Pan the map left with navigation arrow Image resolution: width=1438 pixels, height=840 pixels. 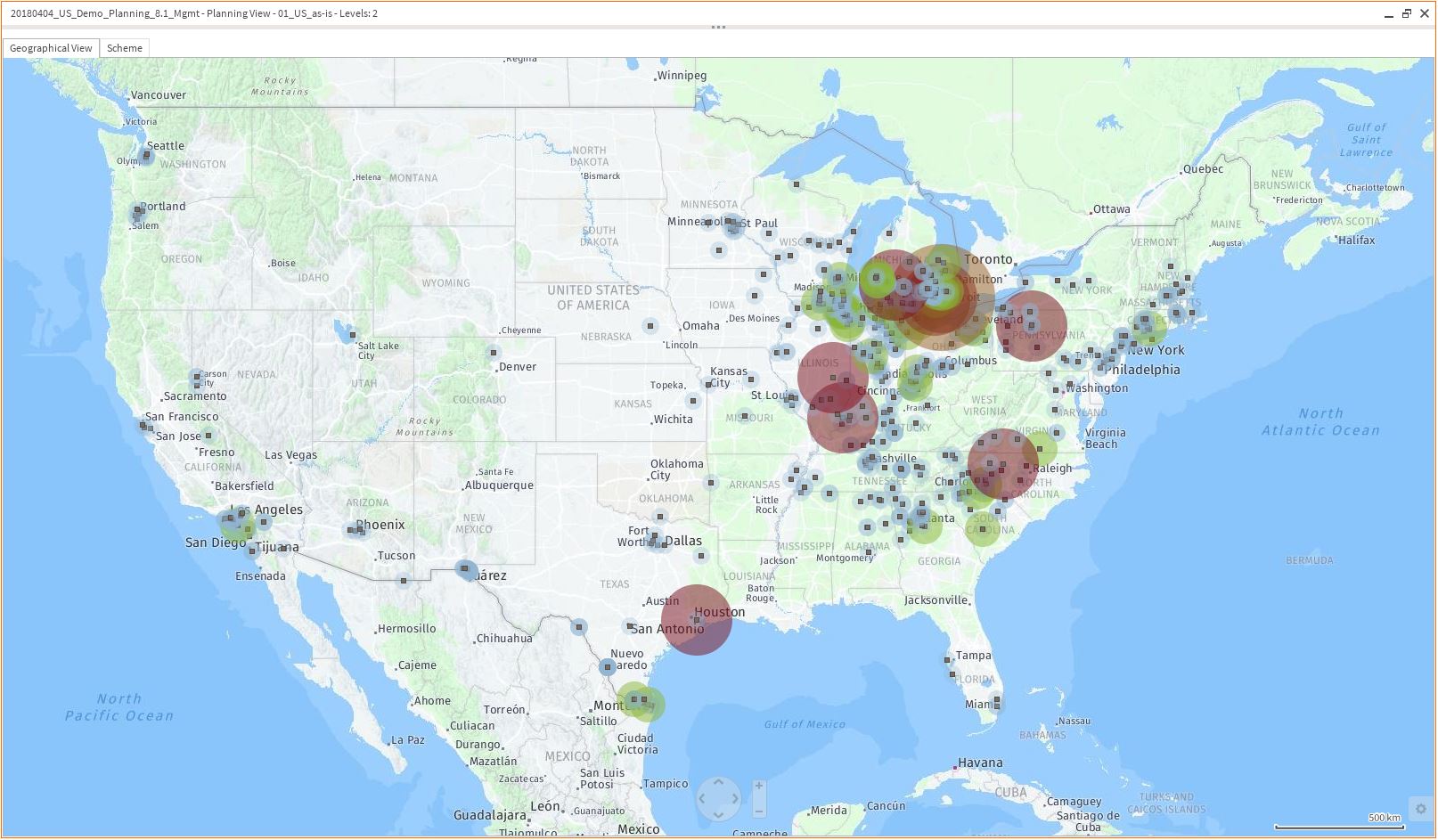(702, 798)
